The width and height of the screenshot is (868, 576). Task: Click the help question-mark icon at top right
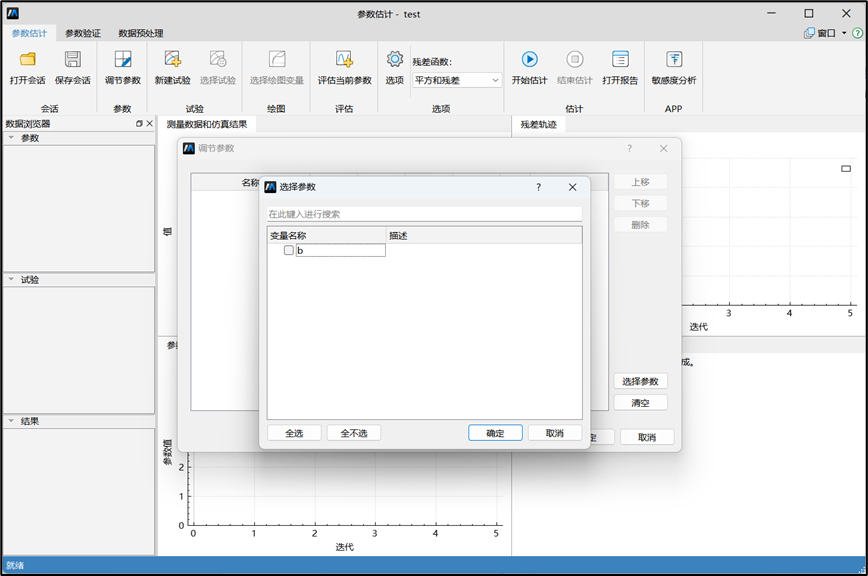857,33
